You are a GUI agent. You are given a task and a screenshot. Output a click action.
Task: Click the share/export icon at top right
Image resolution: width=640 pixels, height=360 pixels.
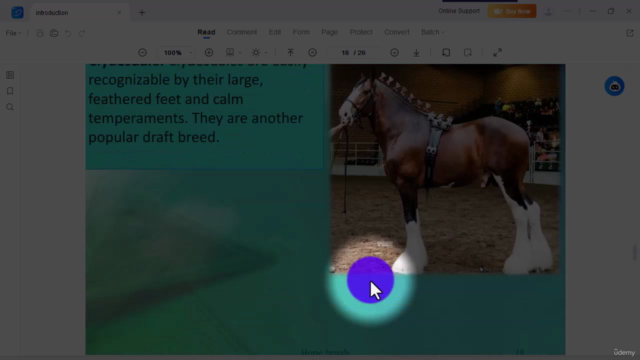click(x=630, y=33)
